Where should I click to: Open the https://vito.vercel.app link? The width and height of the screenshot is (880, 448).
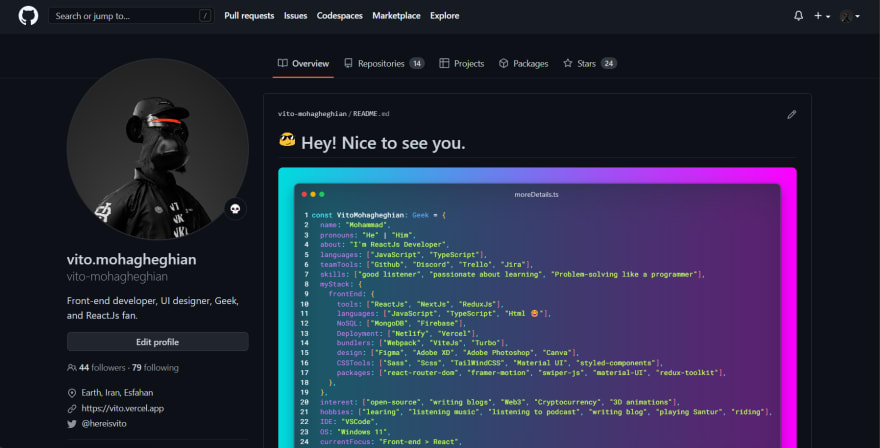point(122,408)
